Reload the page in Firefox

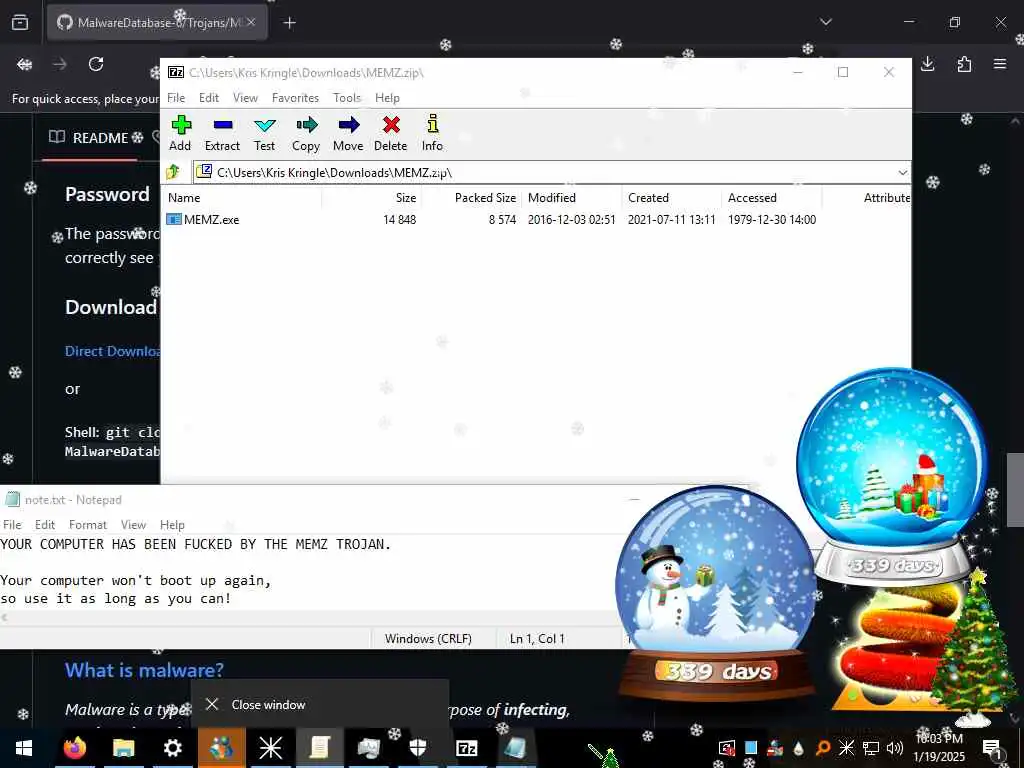pos(96,64)
